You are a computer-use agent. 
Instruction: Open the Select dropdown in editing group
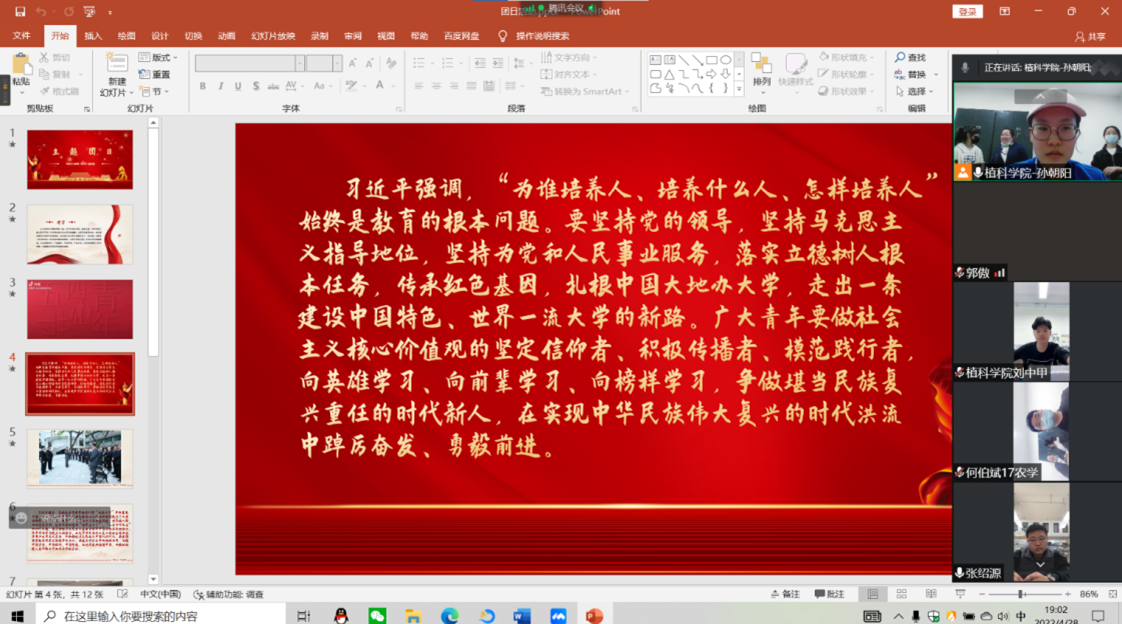(915, 91)
